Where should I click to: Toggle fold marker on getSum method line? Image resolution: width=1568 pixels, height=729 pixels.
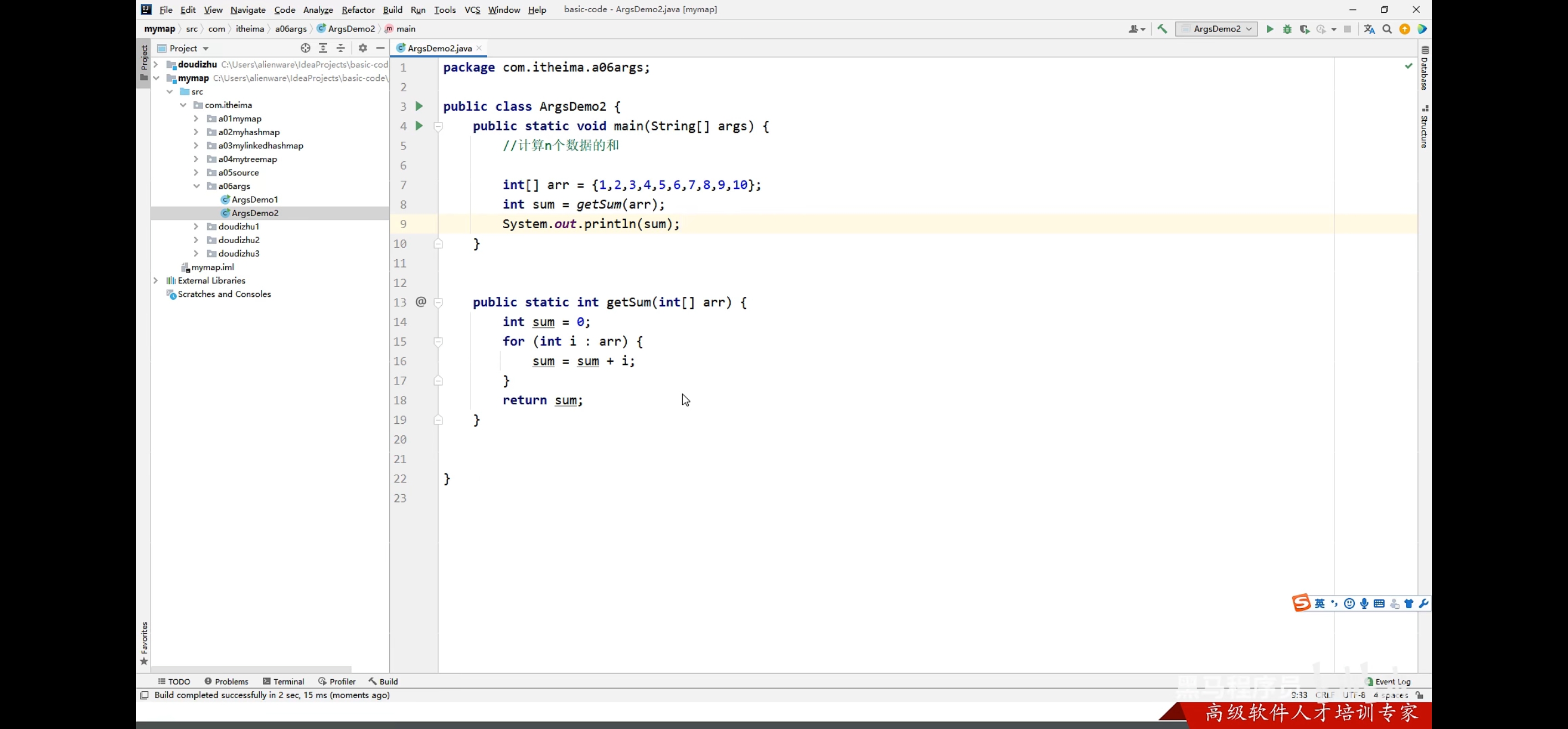[439, 302]
